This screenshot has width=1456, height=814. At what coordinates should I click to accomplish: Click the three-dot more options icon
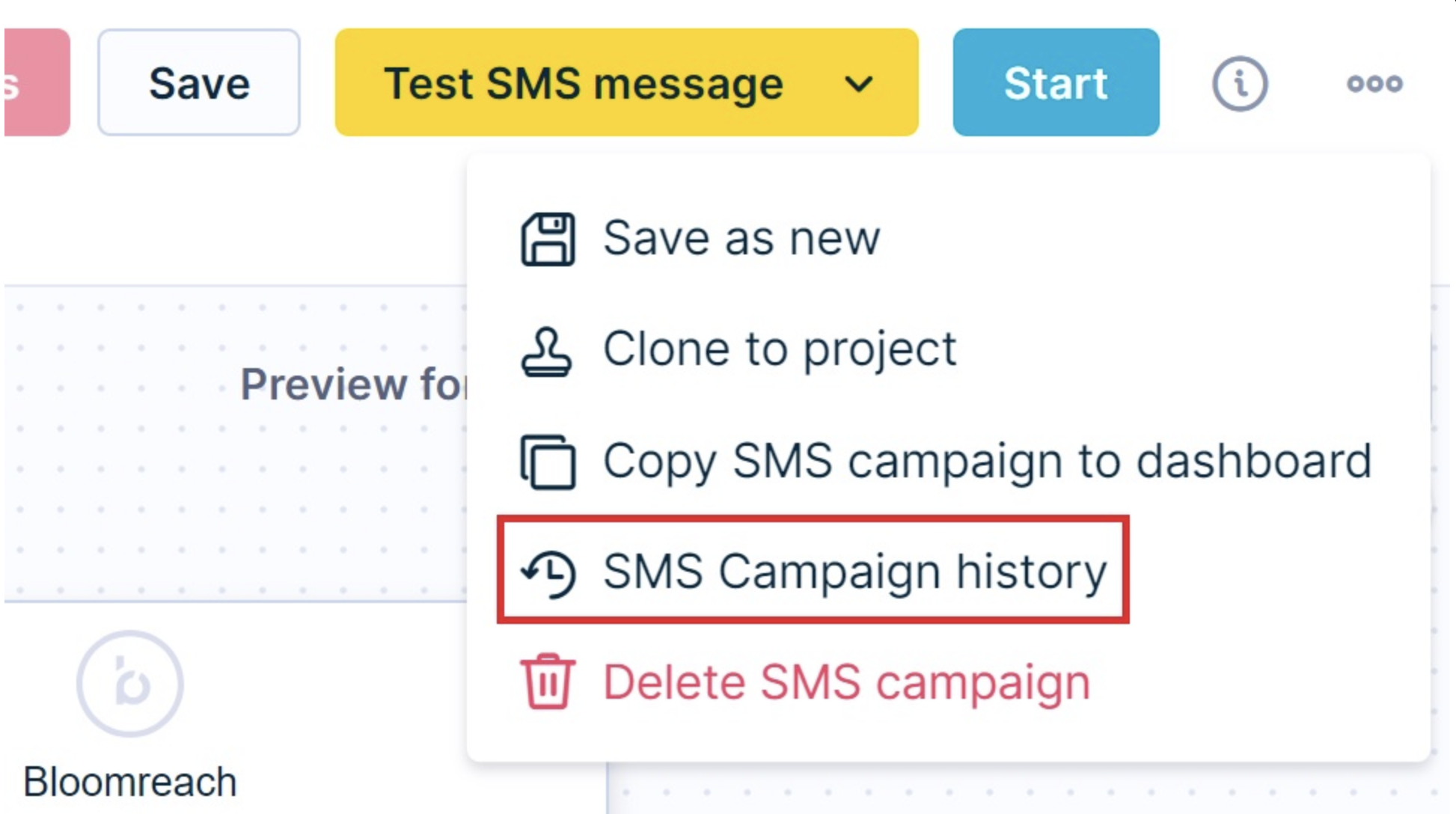[1374, 83]
